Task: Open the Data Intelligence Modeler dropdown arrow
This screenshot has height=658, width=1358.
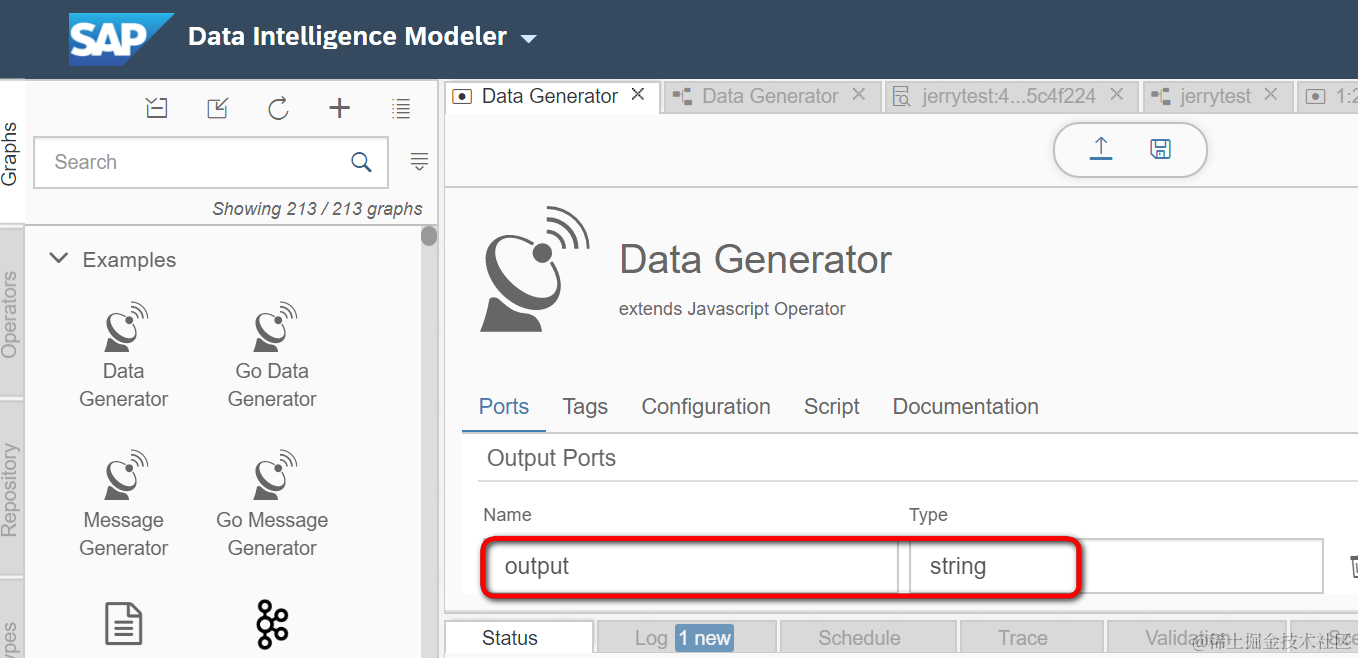Action: pos(529,39)
